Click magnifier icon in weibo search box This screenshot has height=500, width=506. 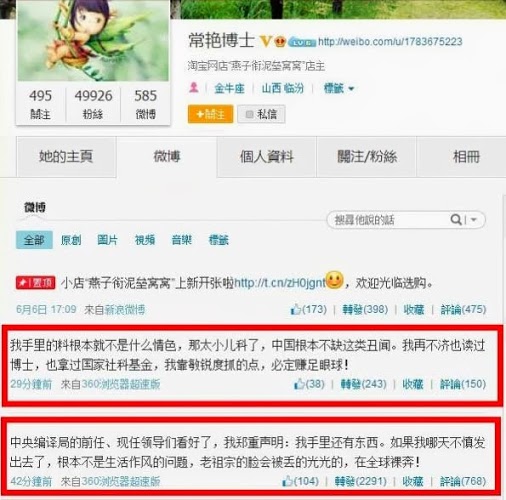pos(456,219)
